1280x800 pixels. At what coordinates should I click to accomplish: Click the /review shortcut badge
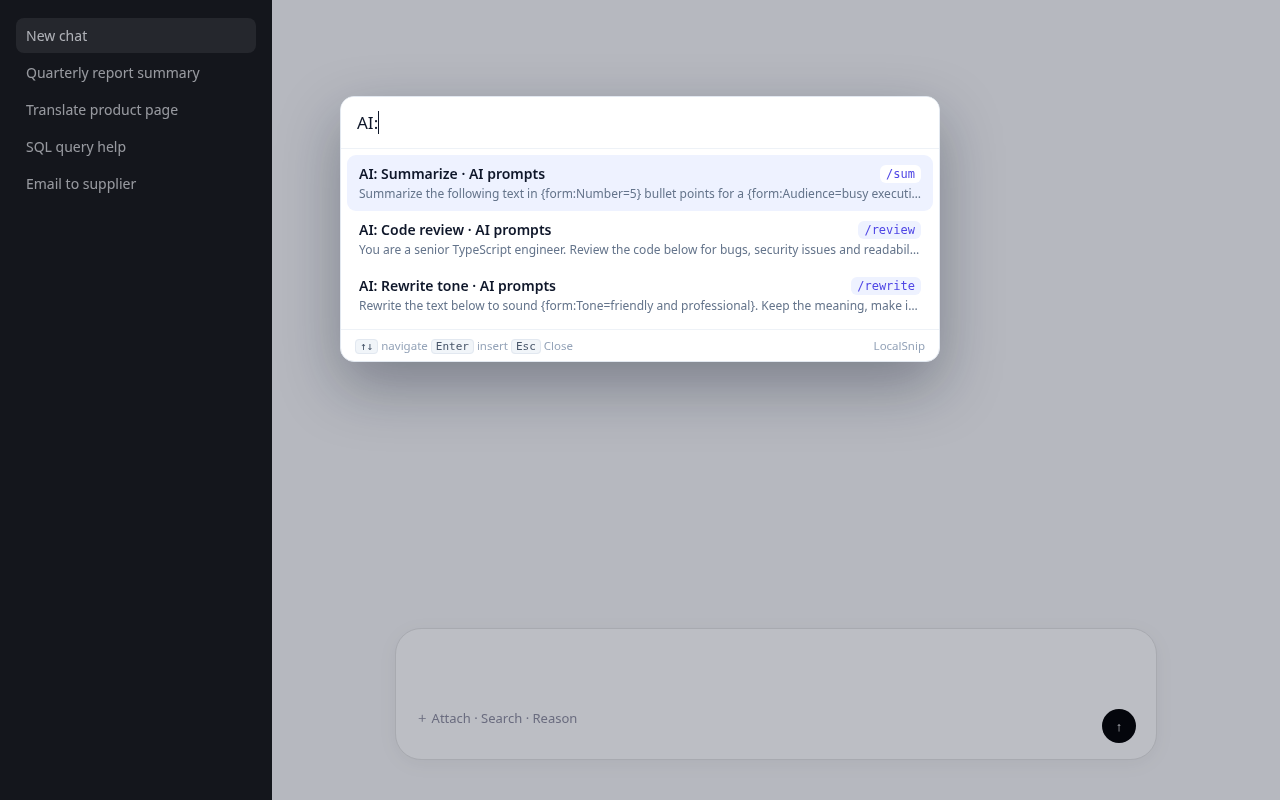889,230
